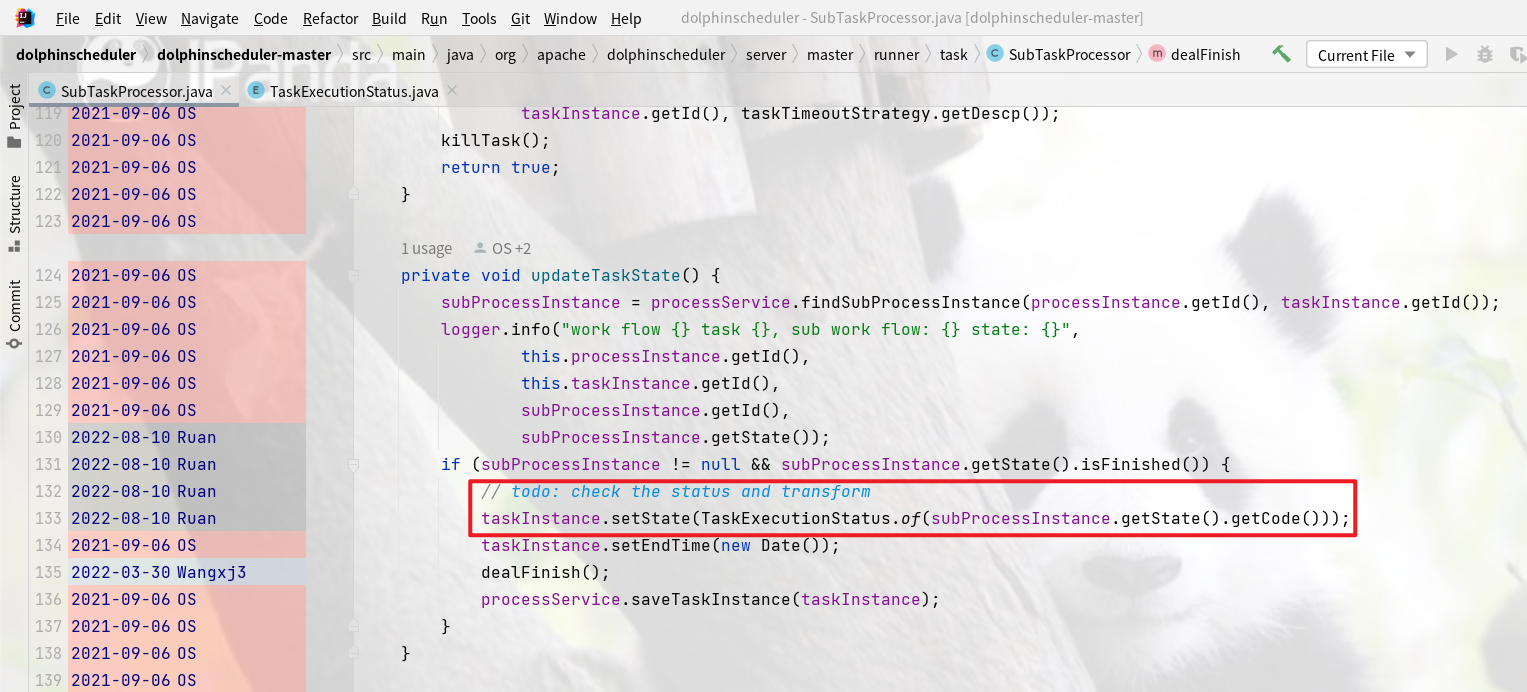
Task: Click the server breadcrumb
Action: (766, 54)
